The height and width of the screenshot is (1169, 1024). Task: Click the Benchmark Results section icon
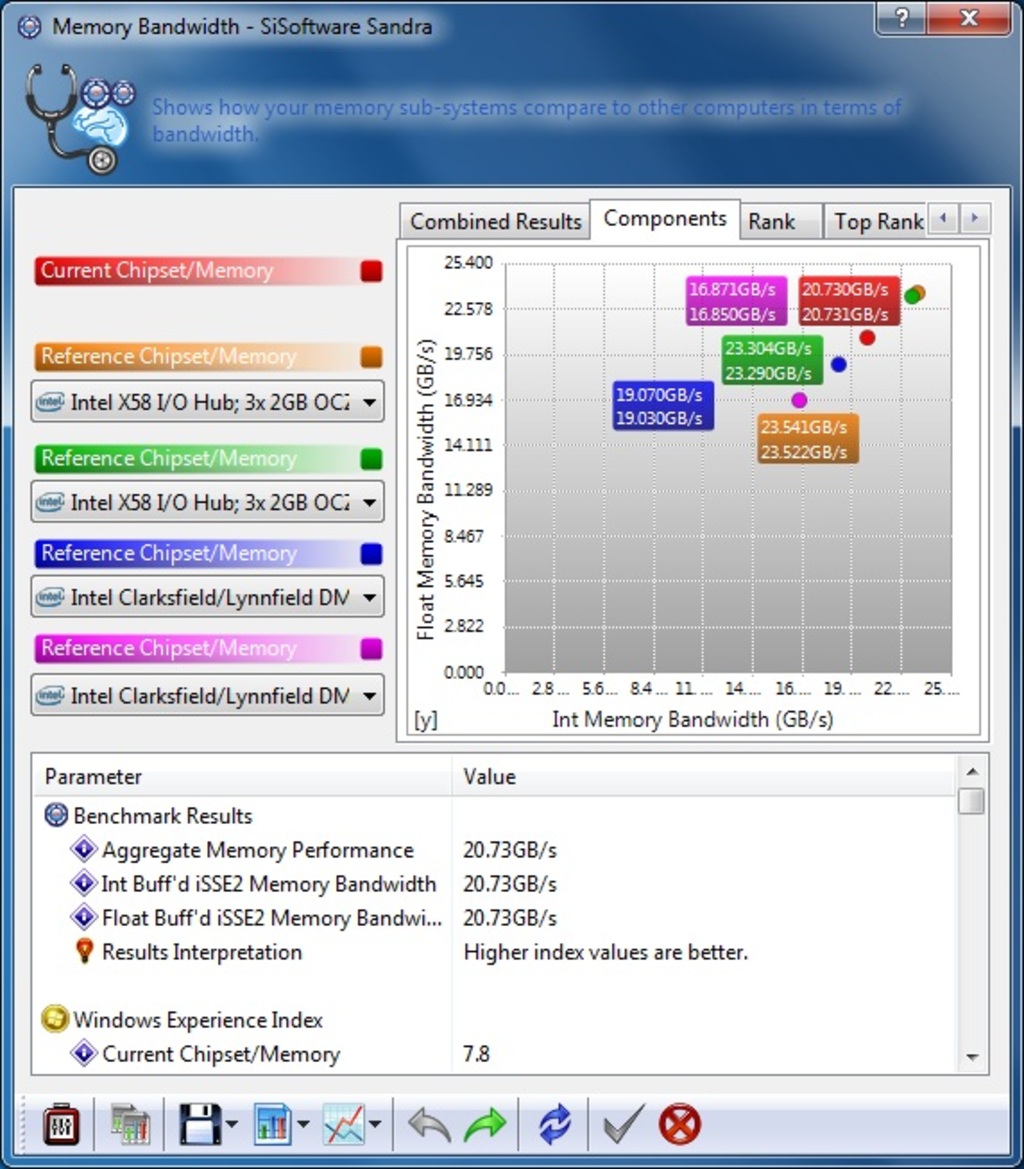tap(56, 815)
